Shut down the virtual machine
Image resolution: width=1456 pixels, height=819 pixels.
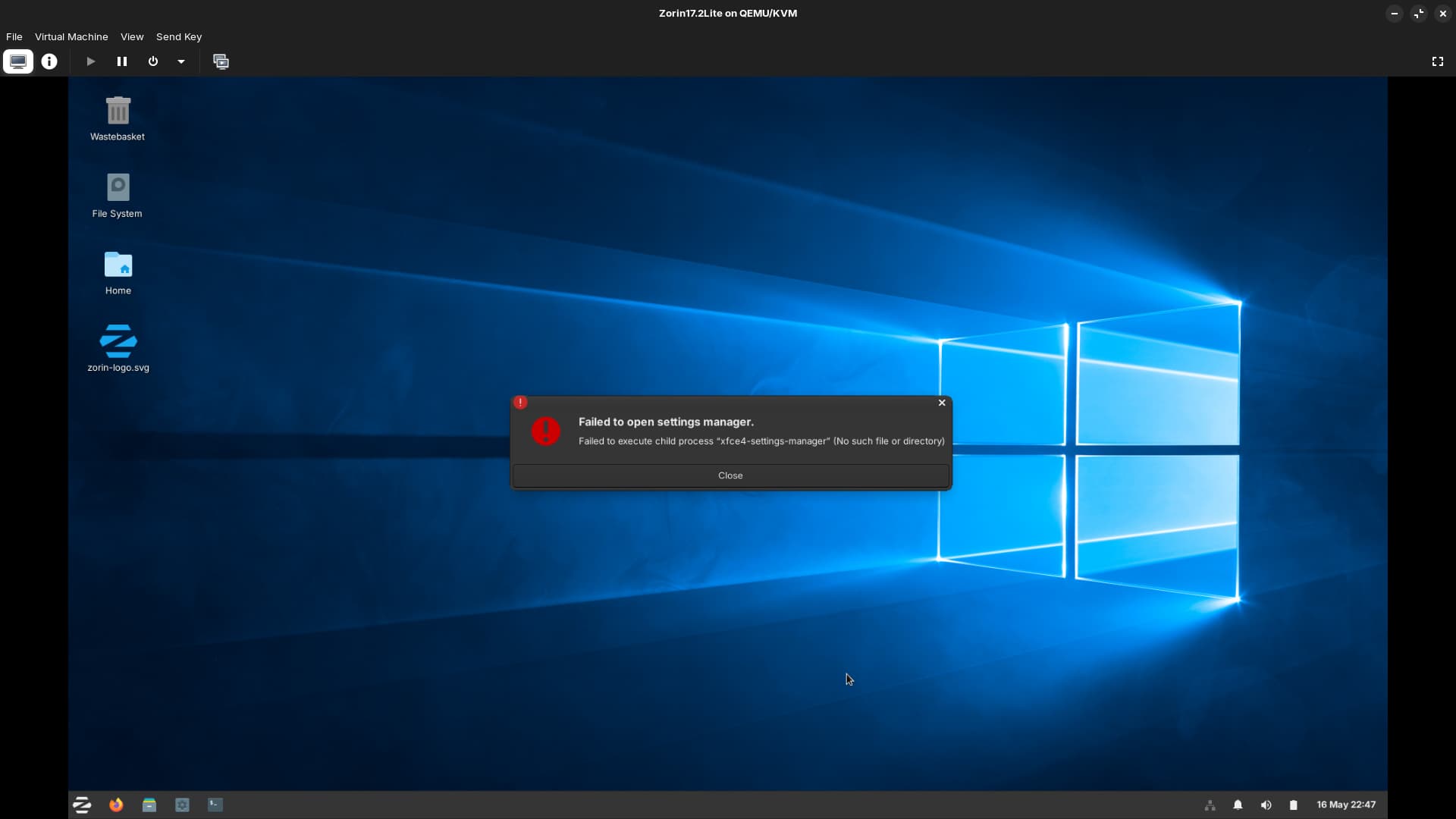(153, 61)
